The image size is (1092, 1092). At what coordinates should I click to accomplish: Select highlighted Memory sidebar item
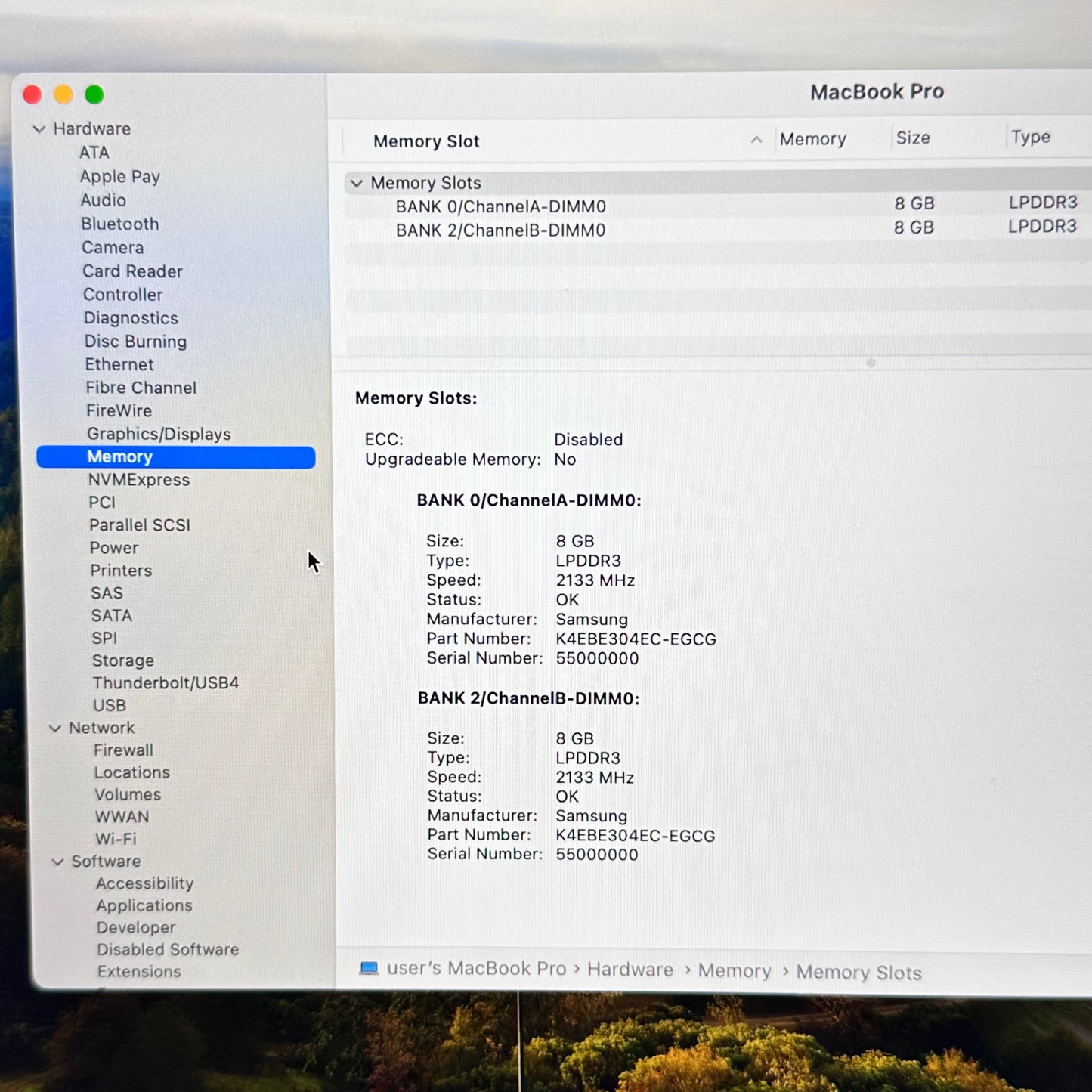click(x=176, y=457)
